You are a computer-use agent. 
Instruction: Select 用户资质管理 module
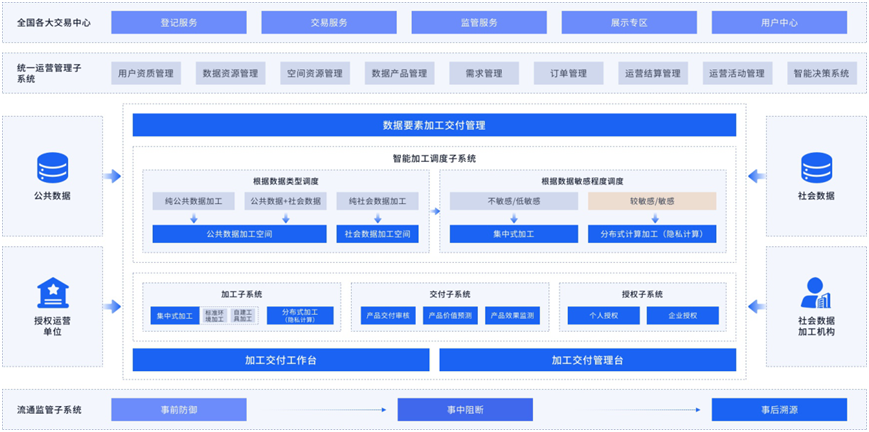(x=146, y=73)
